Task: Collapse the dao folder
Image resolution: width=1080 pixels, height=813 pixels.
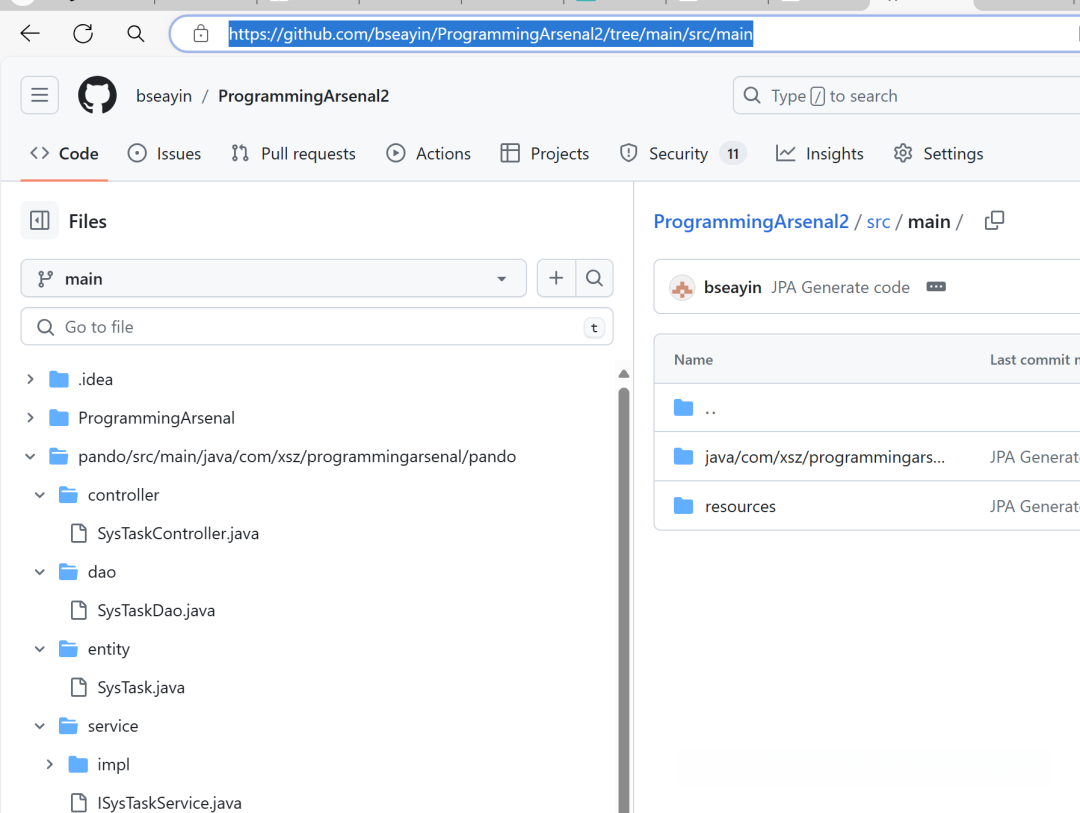Action: (40, 571)
